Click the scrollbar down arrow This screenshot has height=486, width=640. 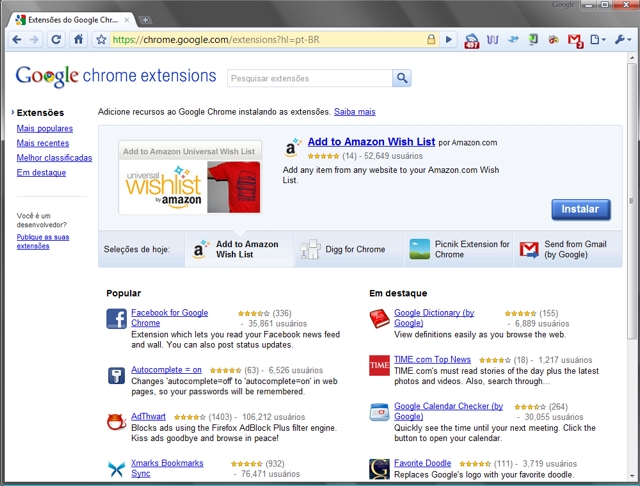(x=632, y=476)
